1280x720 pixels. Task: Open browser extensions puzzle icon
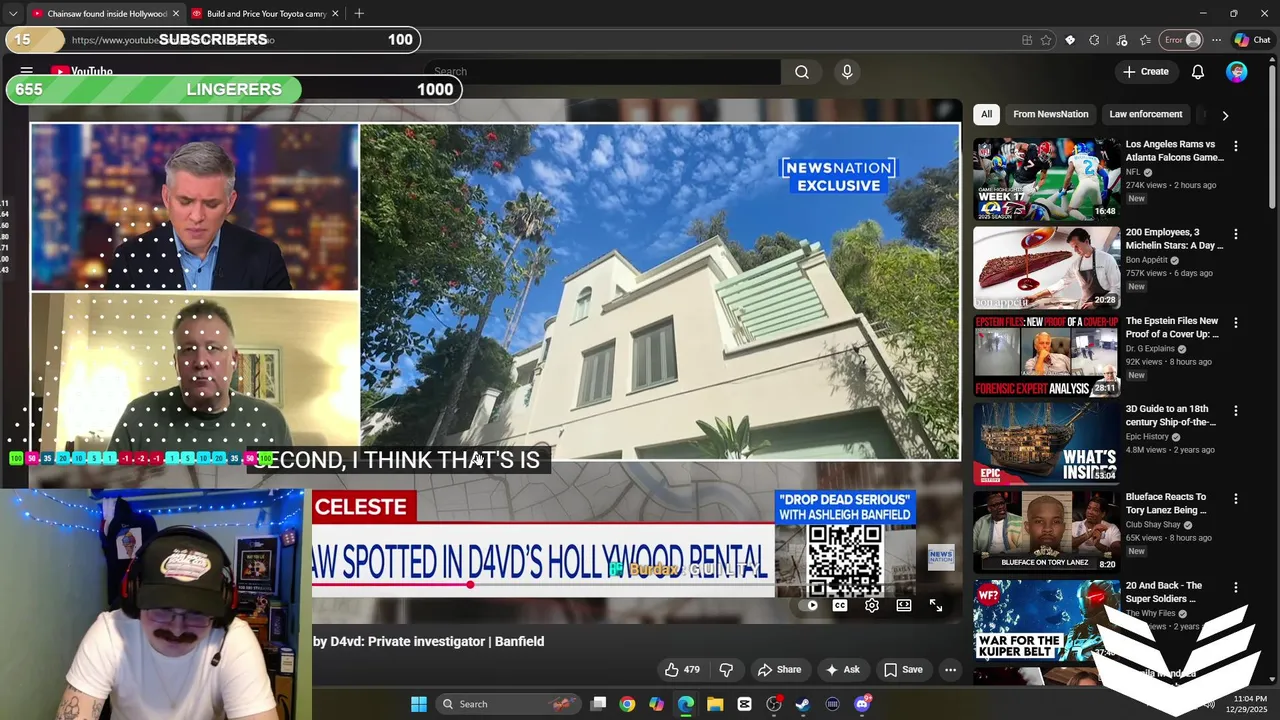(1094, 40)
